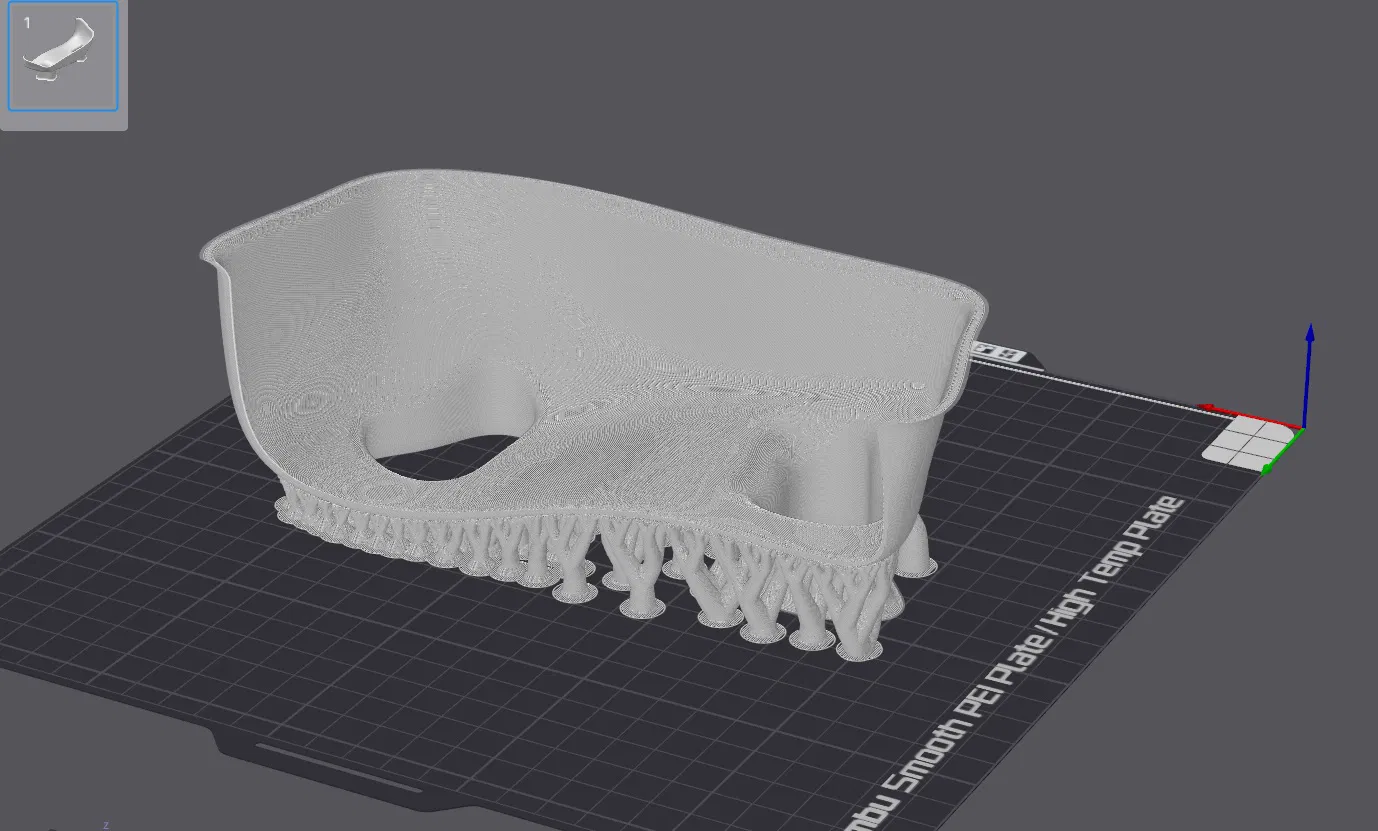The width and height of the screenshot is (1378, 831).
Task: Click the blue Z axis arrow
Action: click(1309, 375)
